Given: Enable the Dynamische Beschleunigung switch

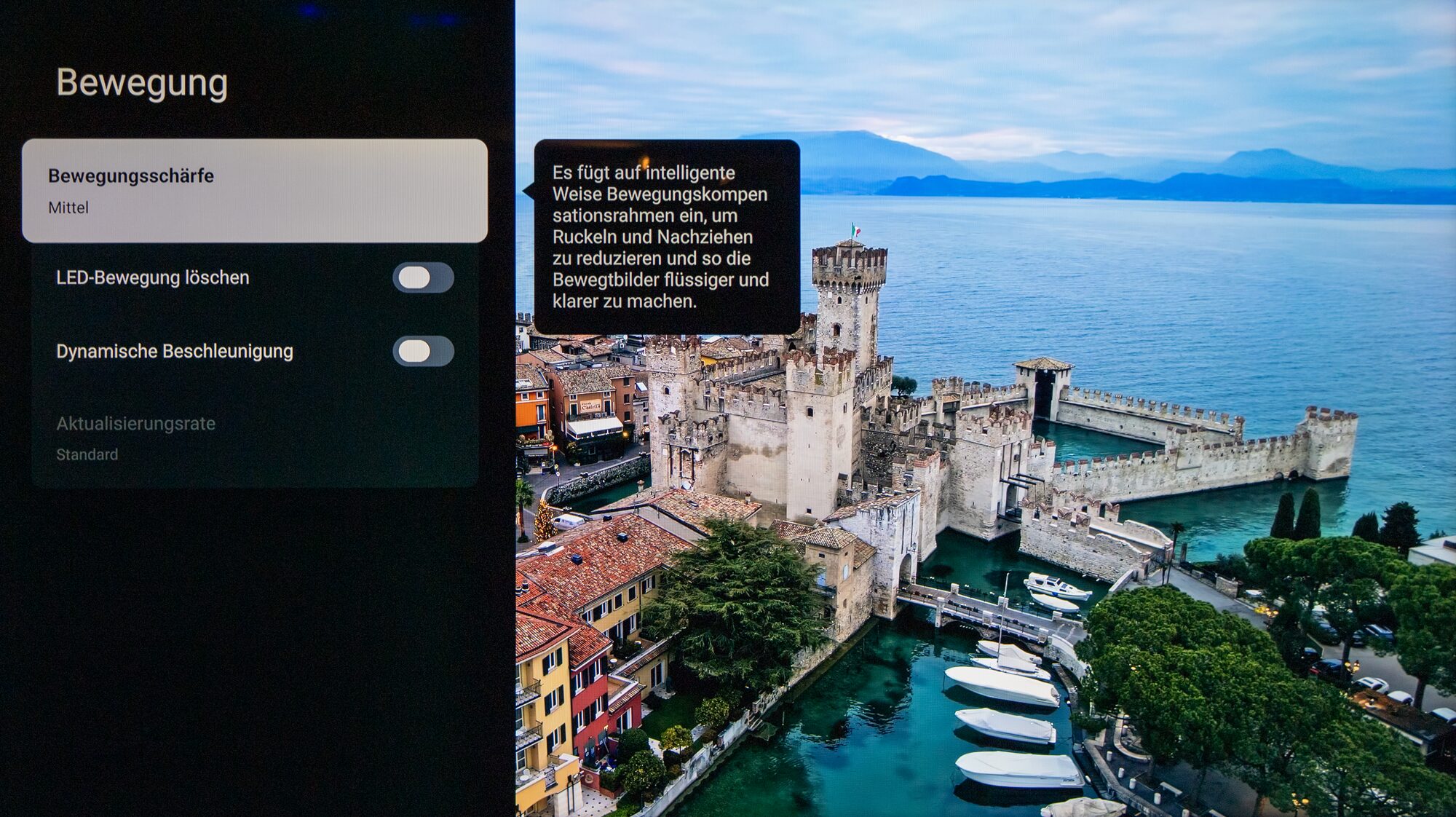Looking at the screenshot, I should pos(423,352).
